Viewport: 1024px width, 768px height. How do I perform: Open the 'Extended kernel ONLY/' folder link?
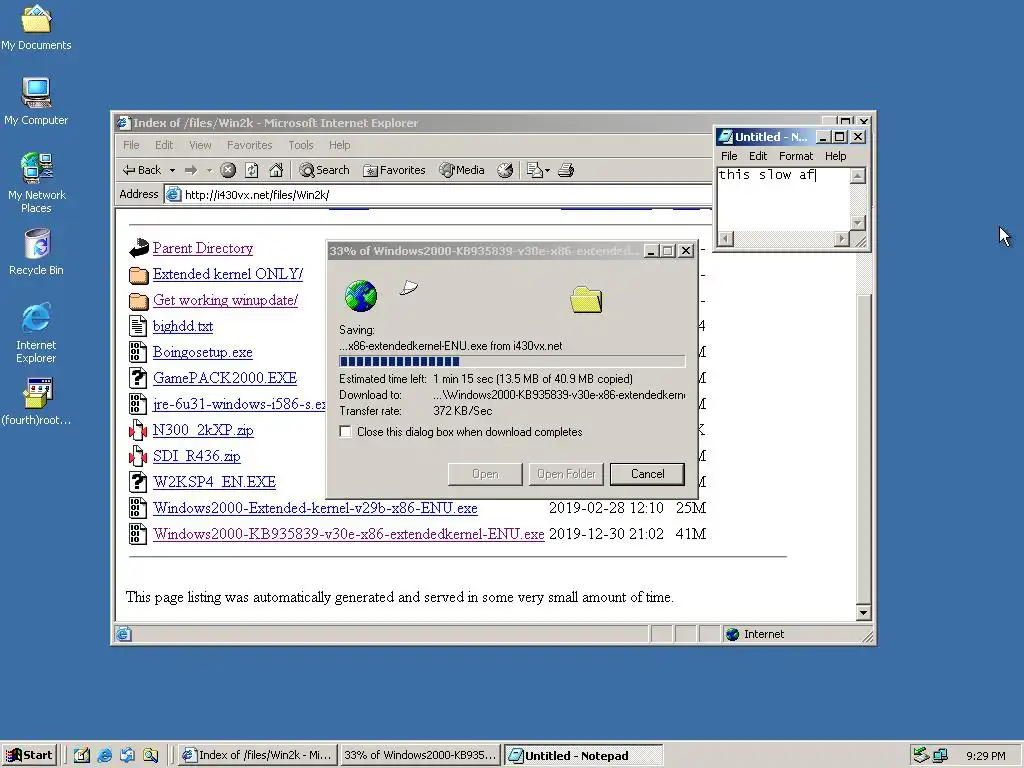tap(227, 274)
